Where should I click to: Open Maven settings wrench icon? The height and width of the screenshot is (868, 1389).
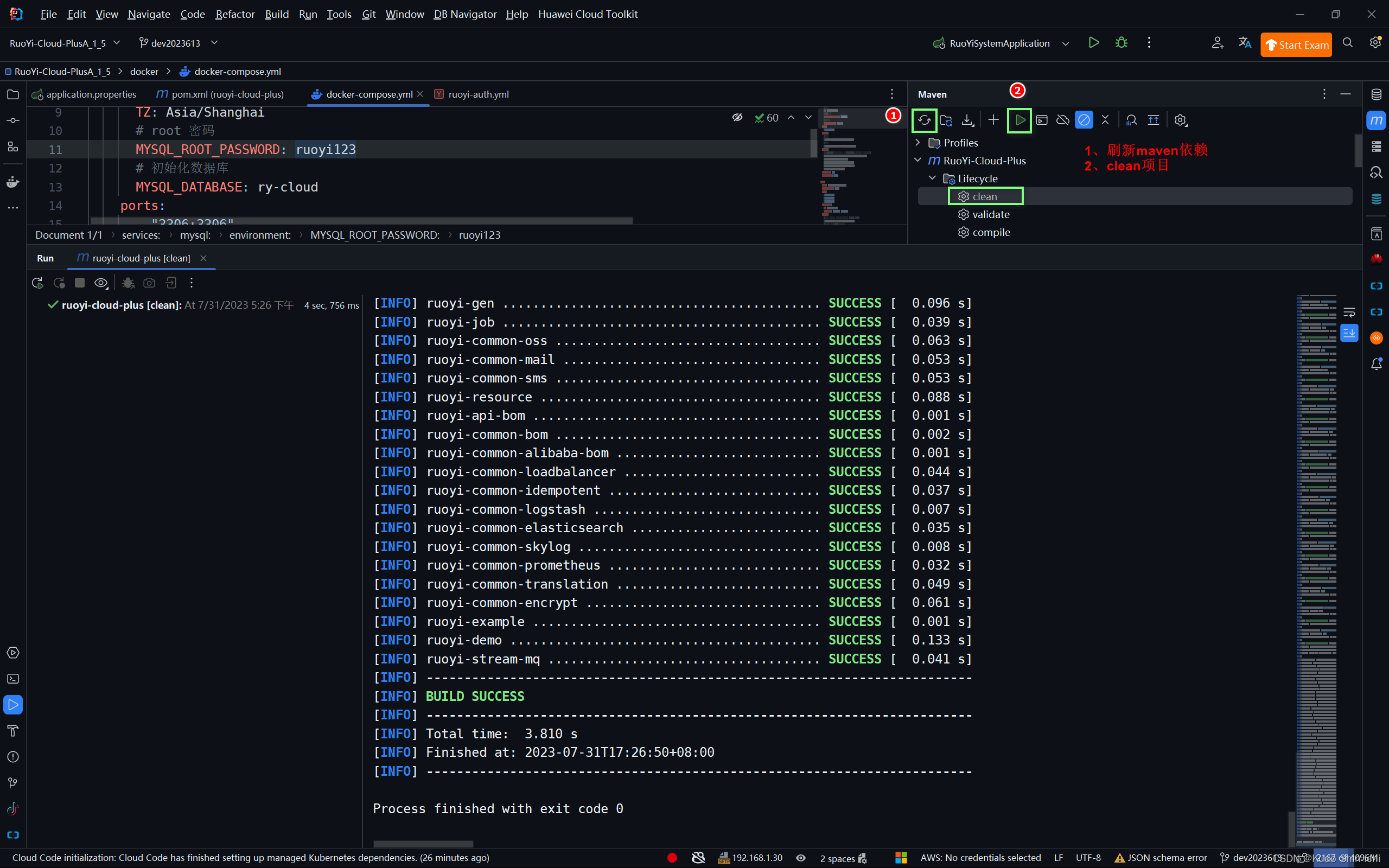1180,120
